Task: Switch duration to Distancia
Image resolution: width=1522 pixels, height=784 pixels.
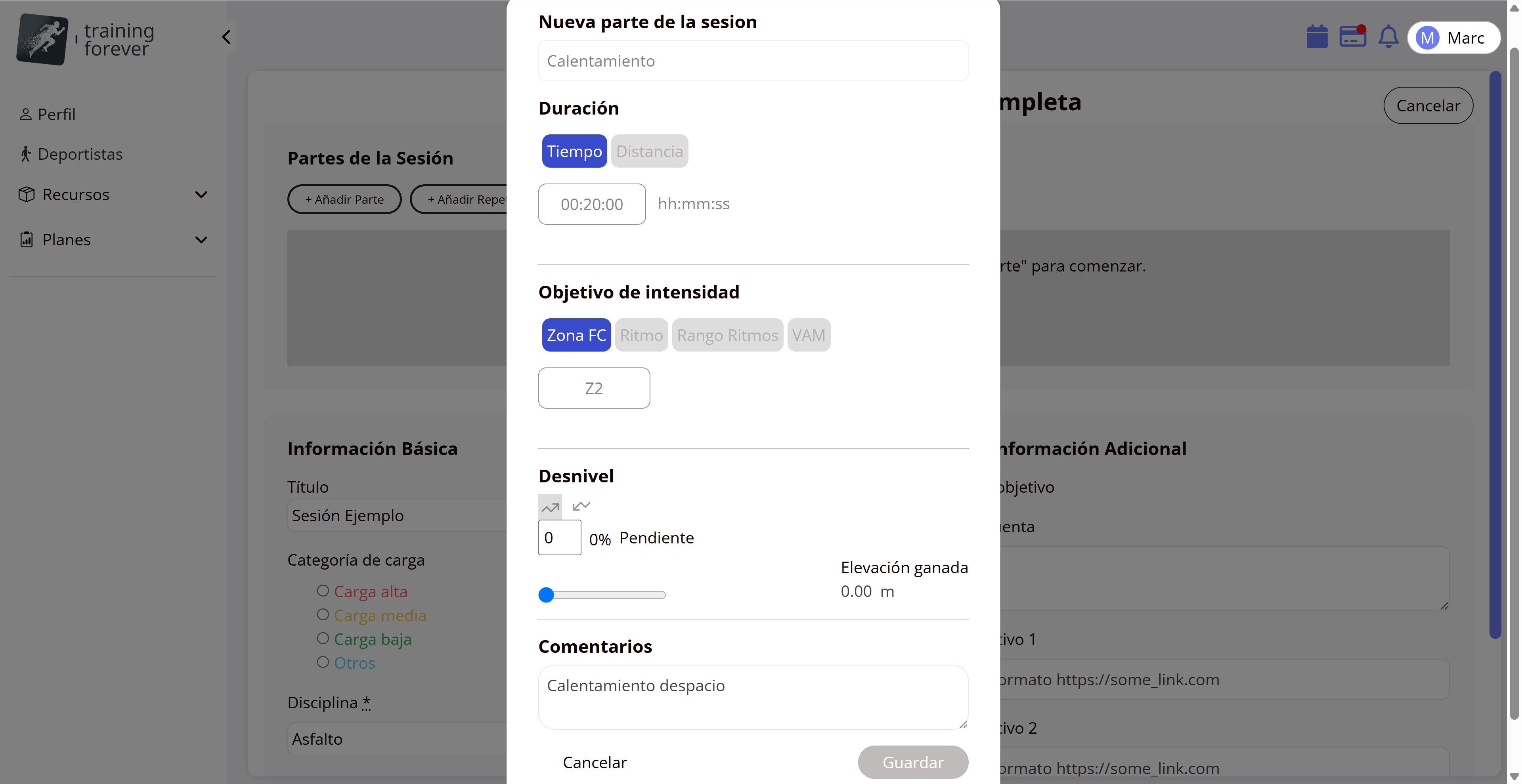Action: pyautogui.click(x=649, y=151)
